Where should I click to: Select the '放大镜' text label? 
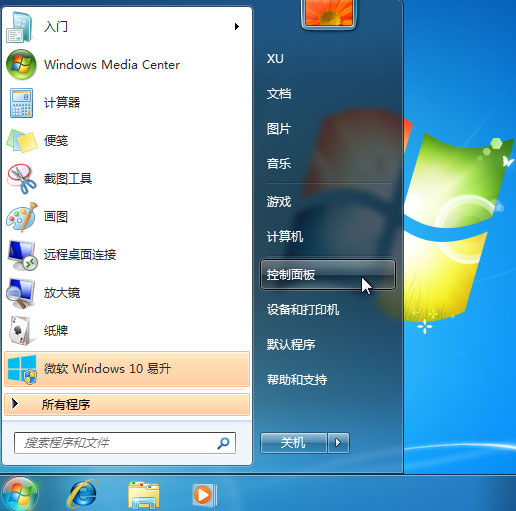[x=62, y=293]
